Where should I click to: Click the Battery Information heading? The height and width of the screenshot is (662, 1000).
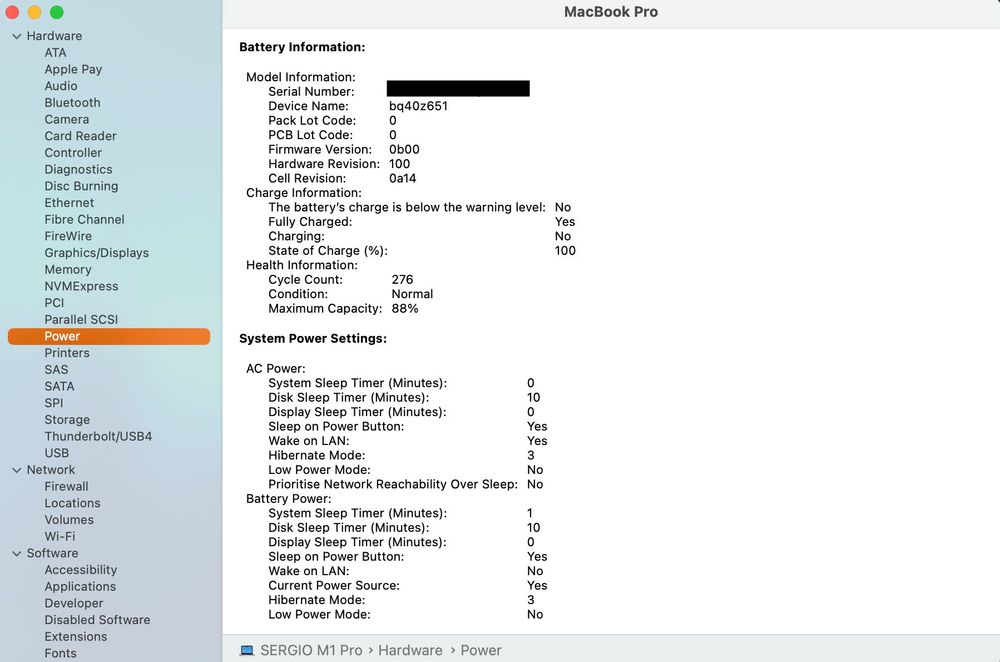302,47
